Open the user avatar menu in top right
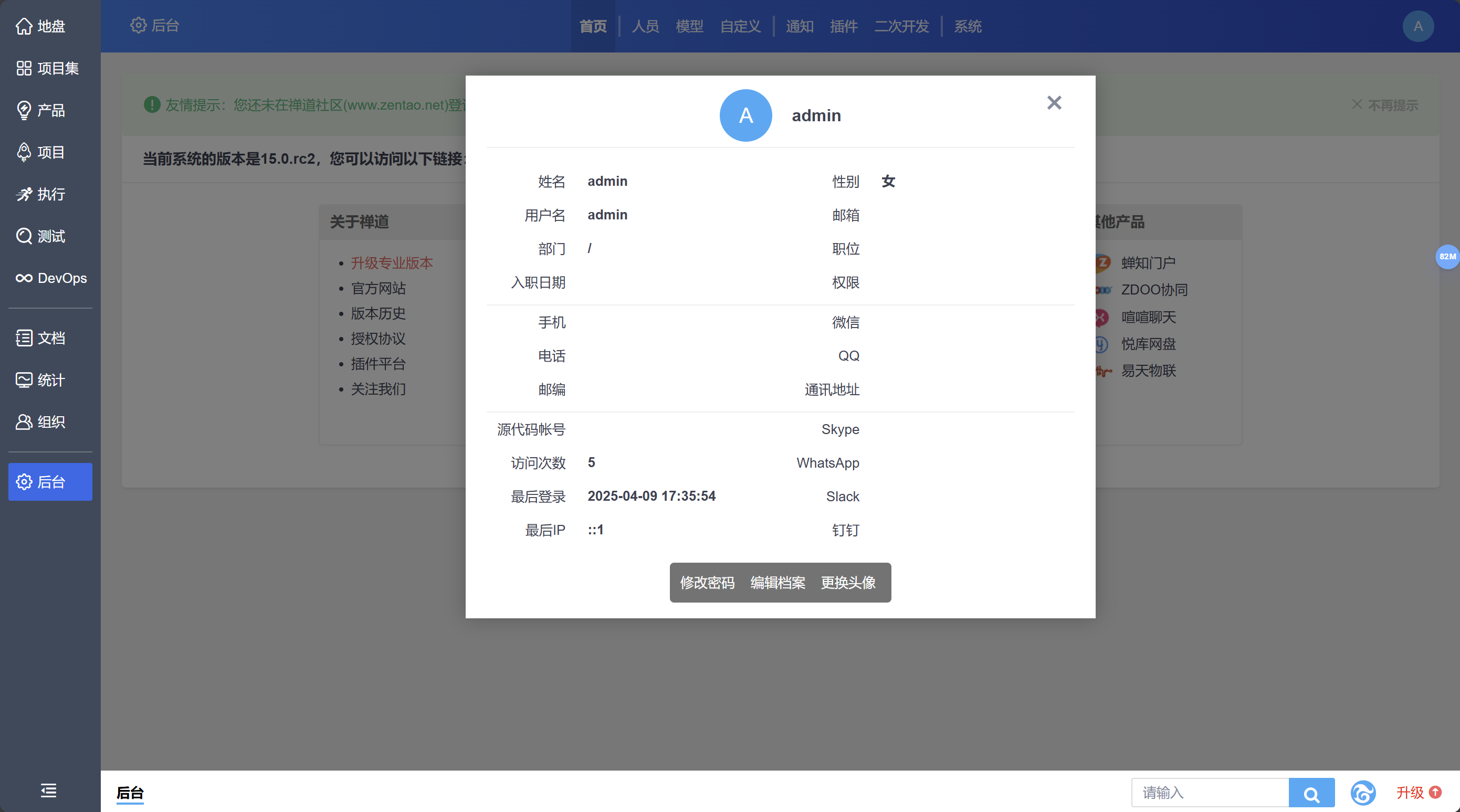Screen dimensions: 1460x812 click(1418, 26)
